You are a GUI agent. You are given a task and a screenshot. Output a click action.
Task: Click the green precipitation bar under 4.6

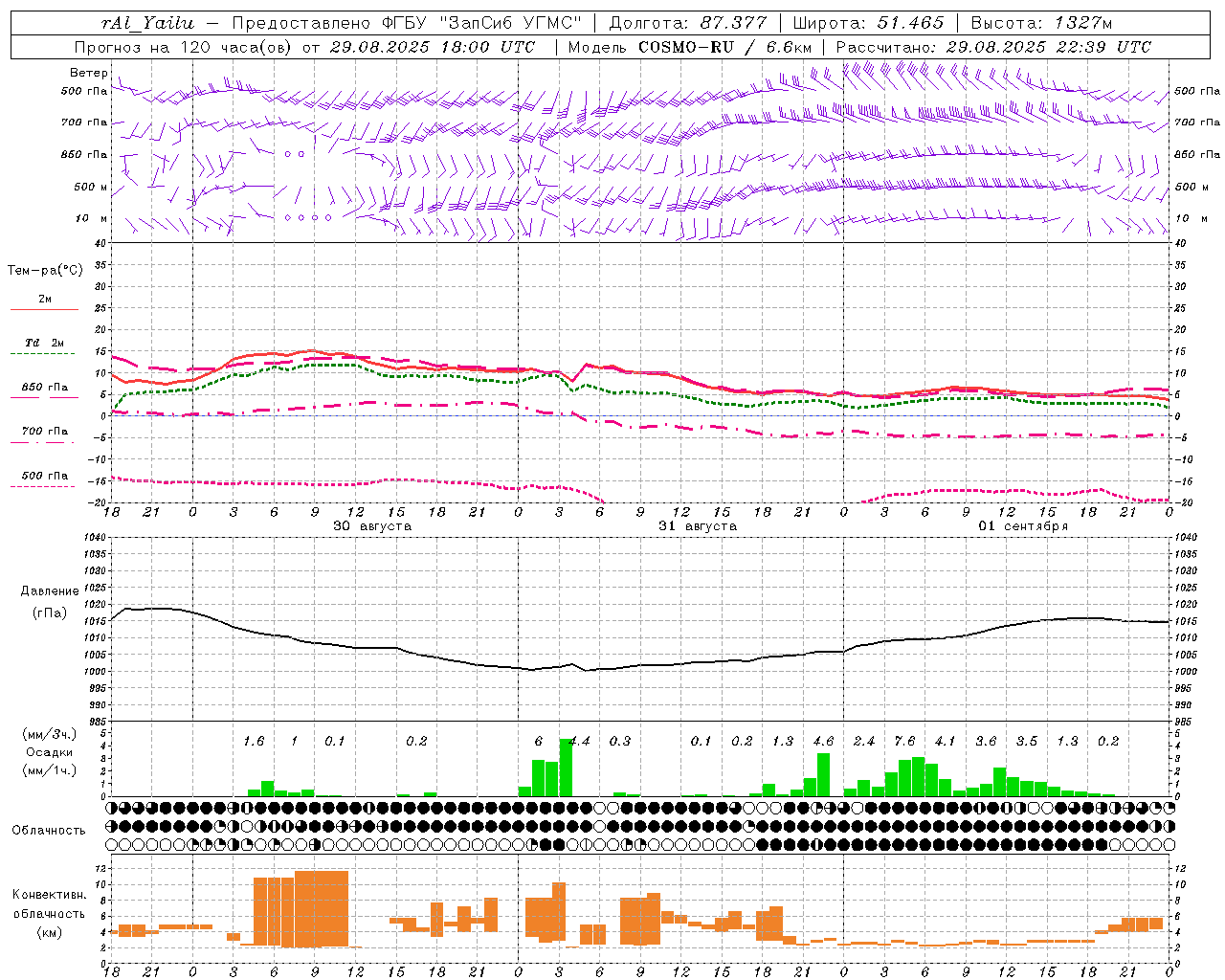(x=823, y=775)
